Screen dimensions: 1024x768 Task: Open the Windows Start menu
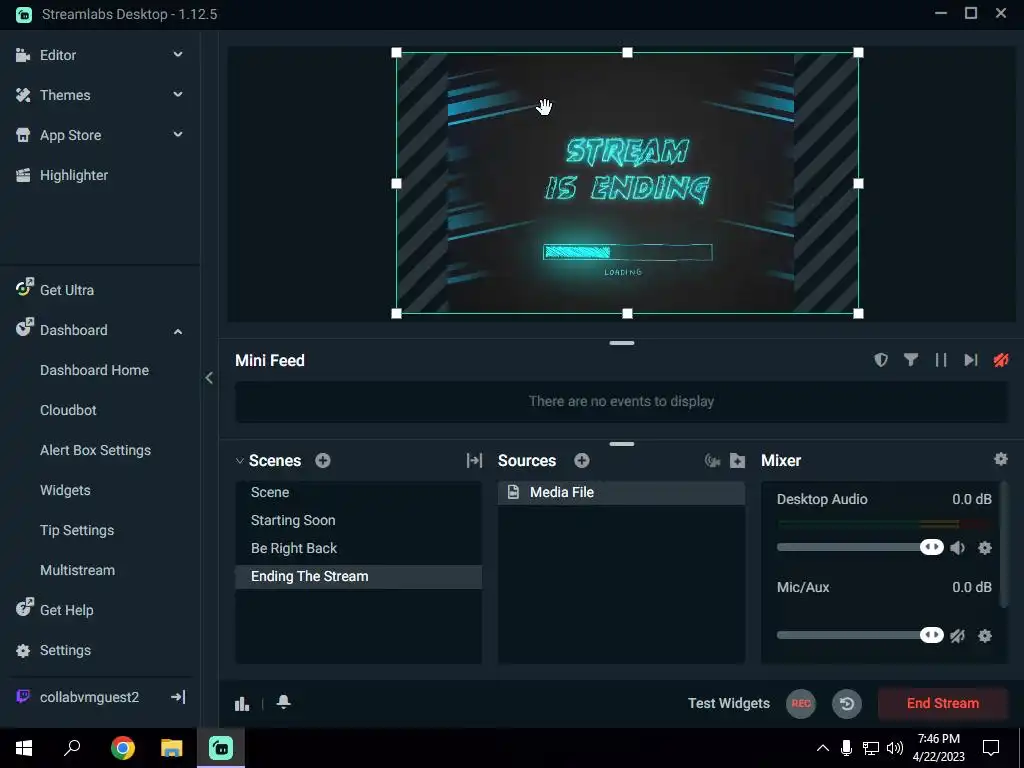pos(24,748)
